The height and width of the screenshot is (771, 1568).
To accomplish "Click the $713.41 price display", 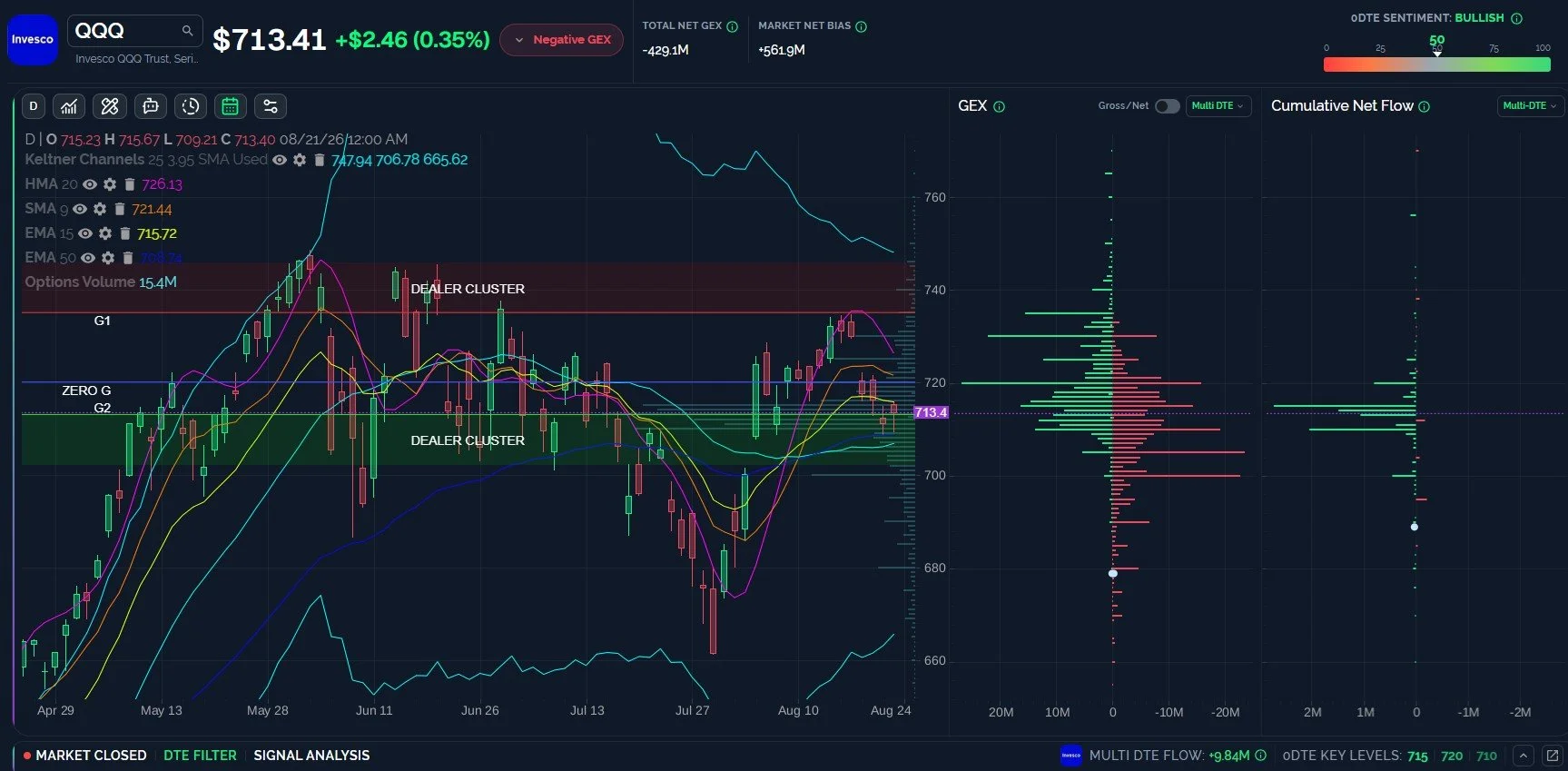I will [x=270, y=40].
